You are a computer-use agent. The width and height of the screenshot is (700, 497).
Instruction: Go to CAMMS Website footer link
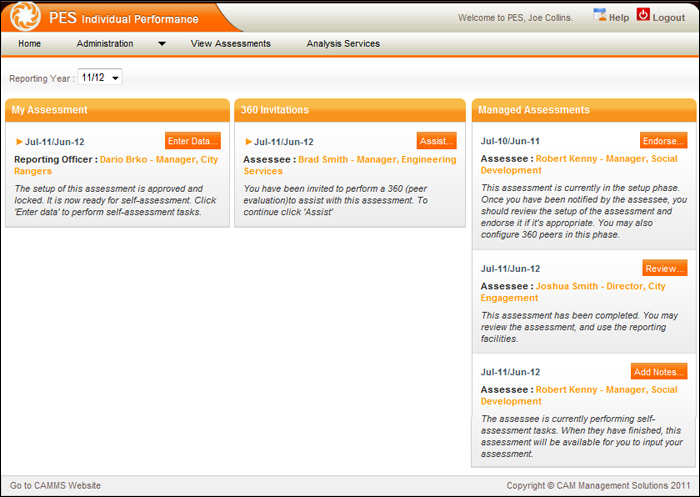pyautogui.click(x=55, y=486)
